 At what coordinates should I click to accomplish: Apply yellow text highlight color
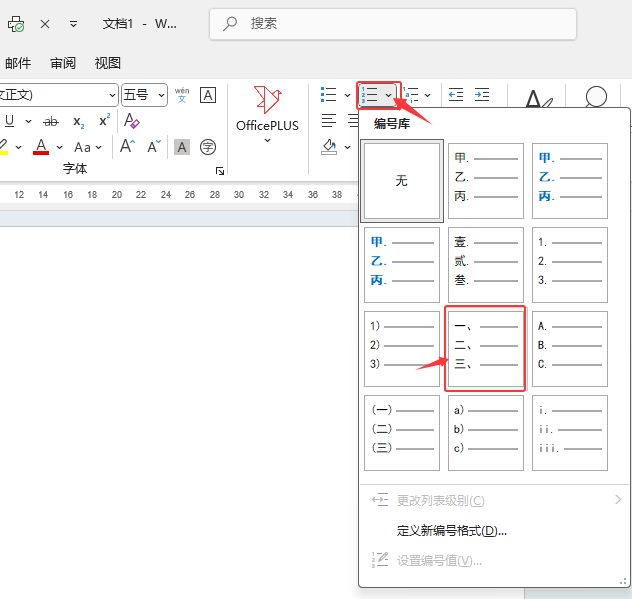(3, 147)
